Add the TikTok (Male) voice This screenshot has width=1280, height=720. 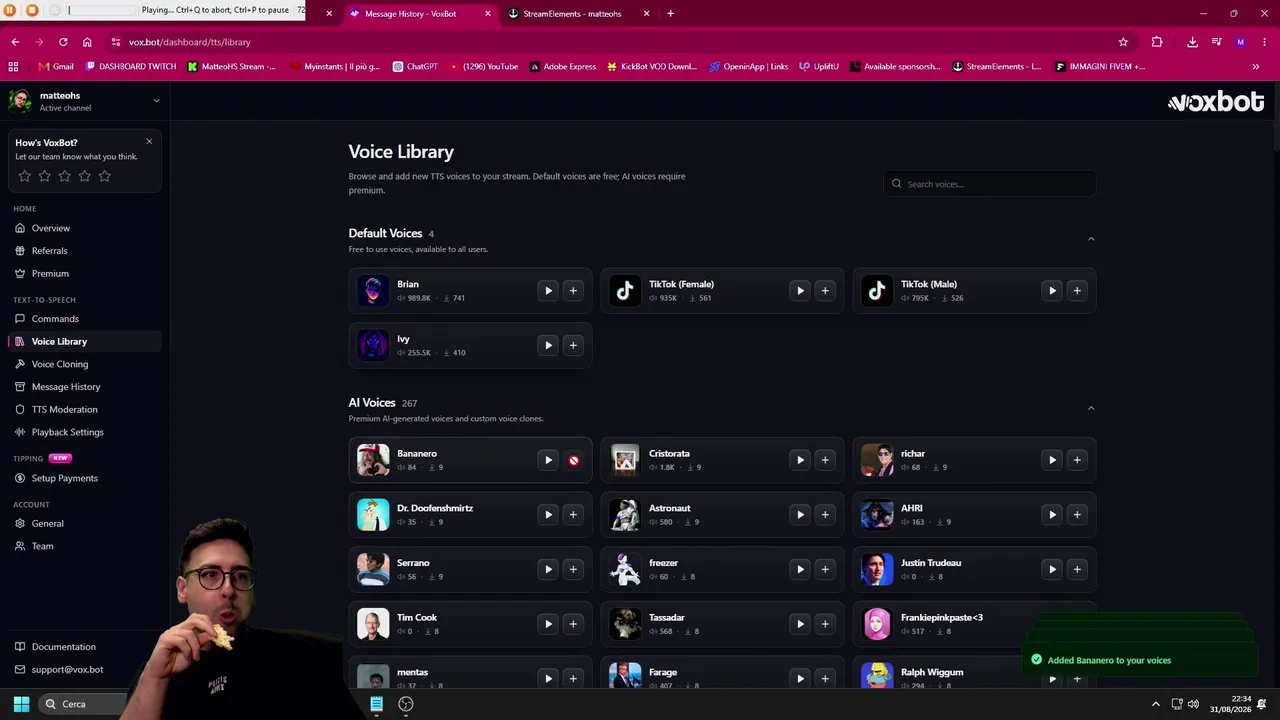1077,291
